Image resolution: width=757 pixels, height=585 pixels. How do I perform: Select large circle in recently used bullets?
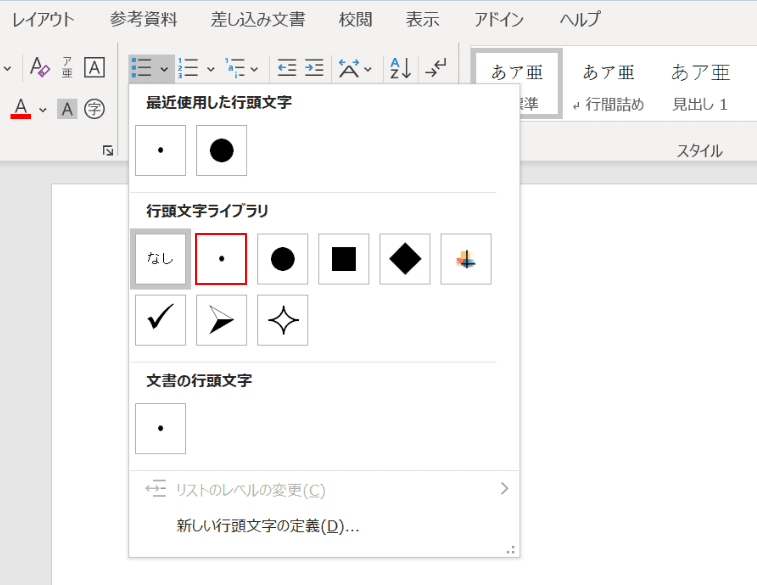pos(222,151)
